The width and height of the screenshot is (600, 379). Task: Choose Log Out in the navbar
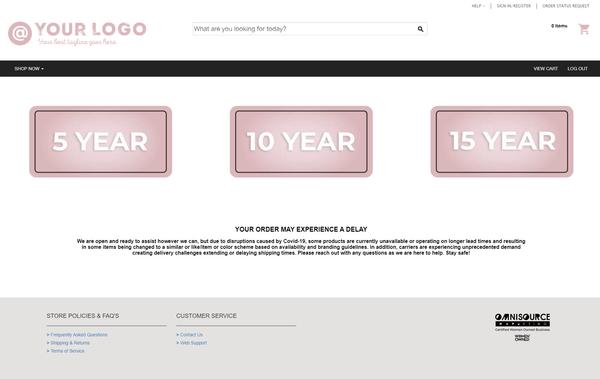click(x=577, y=69)
